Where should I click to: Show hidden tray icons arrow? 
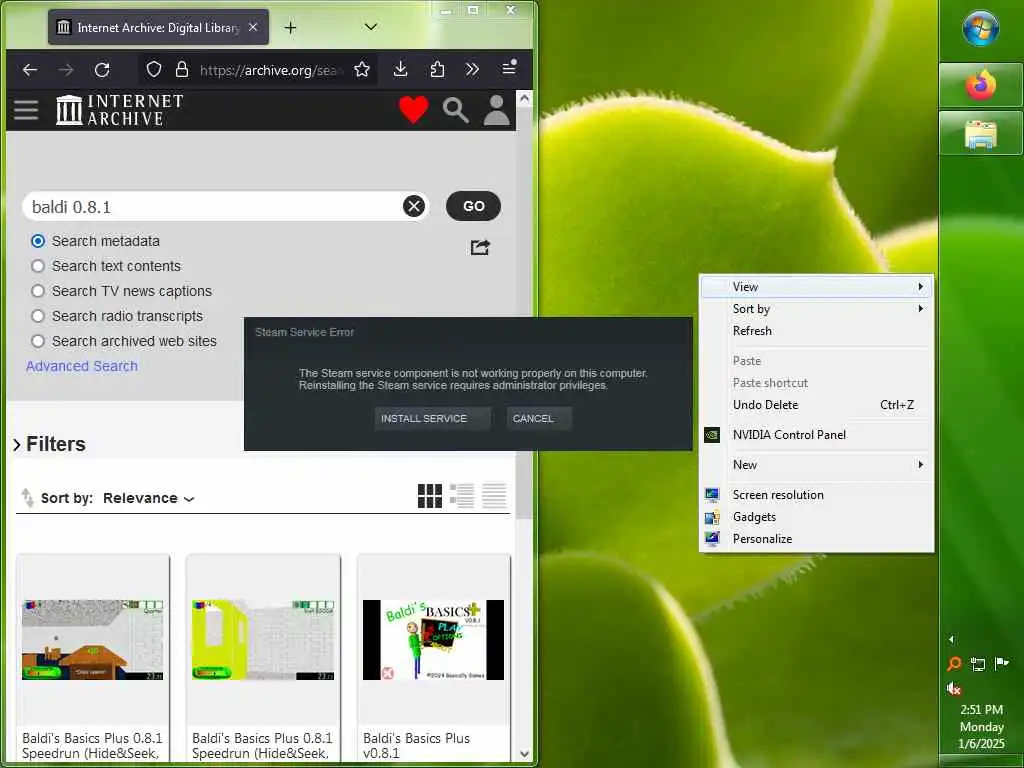[951, 639]
